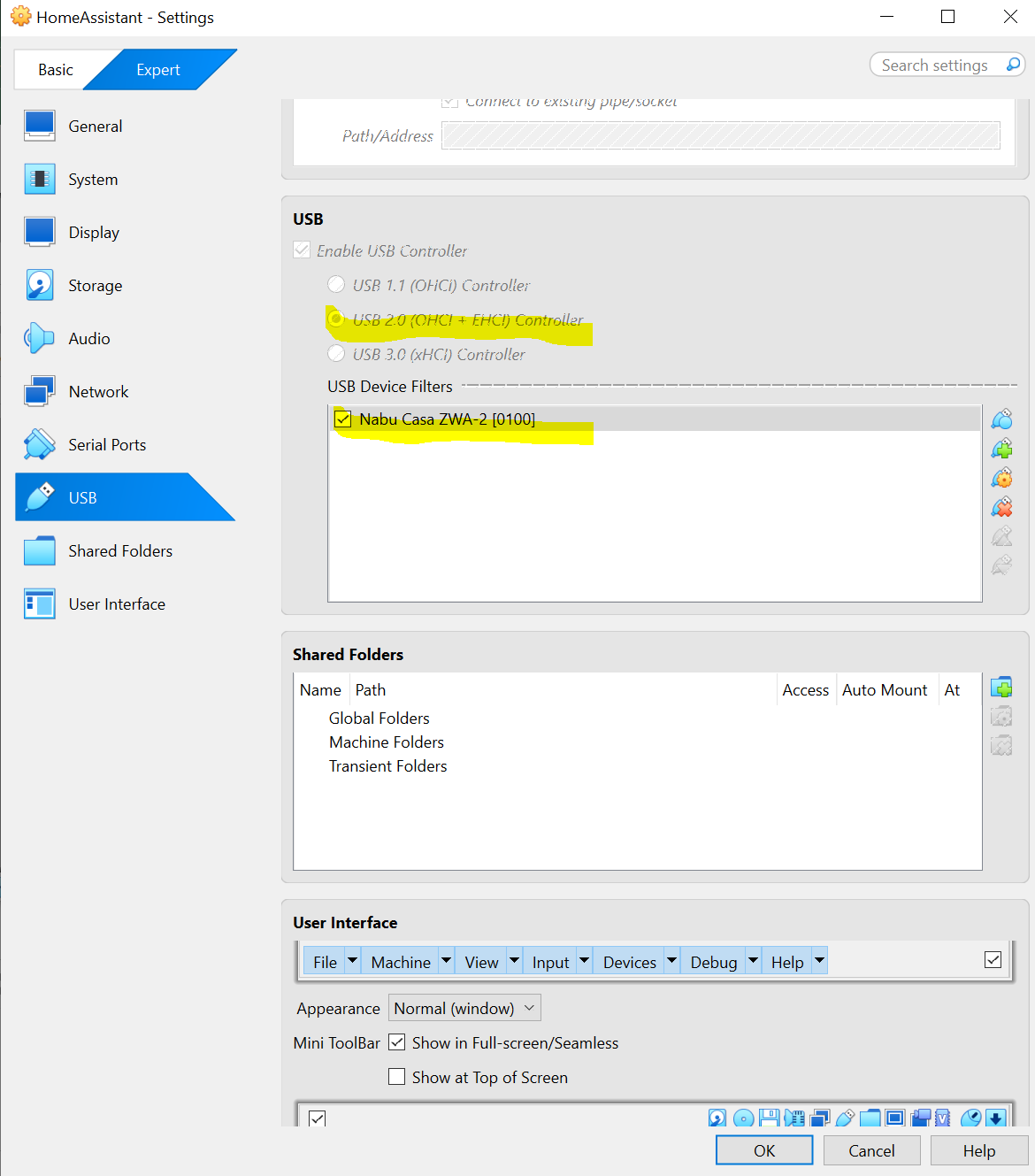Add a new shared folder
The height and width of the screenshot is (1176, 1035).
tap(1001, 688)
